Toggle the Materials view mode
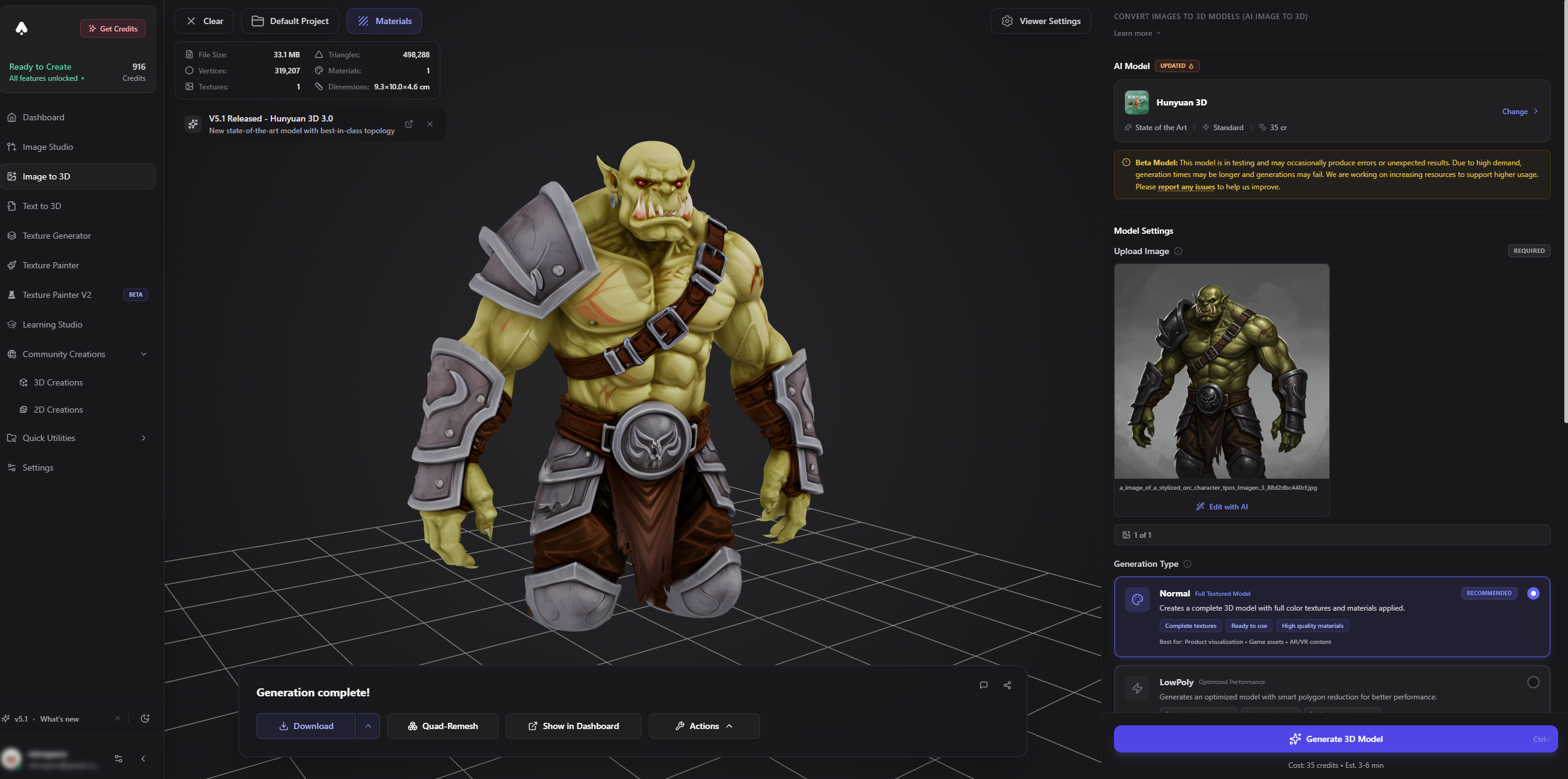1568x779 pixels. (x=384, y=20)
